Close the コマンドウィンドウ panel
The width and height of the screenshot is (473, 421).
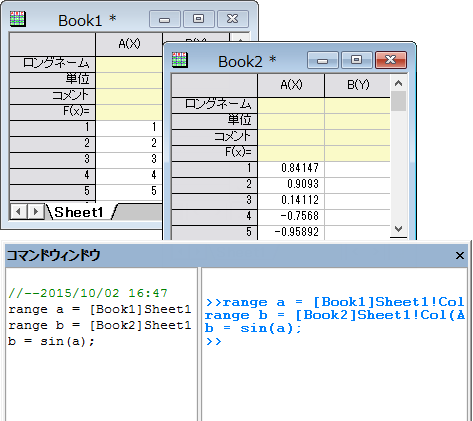pos(460,256)
